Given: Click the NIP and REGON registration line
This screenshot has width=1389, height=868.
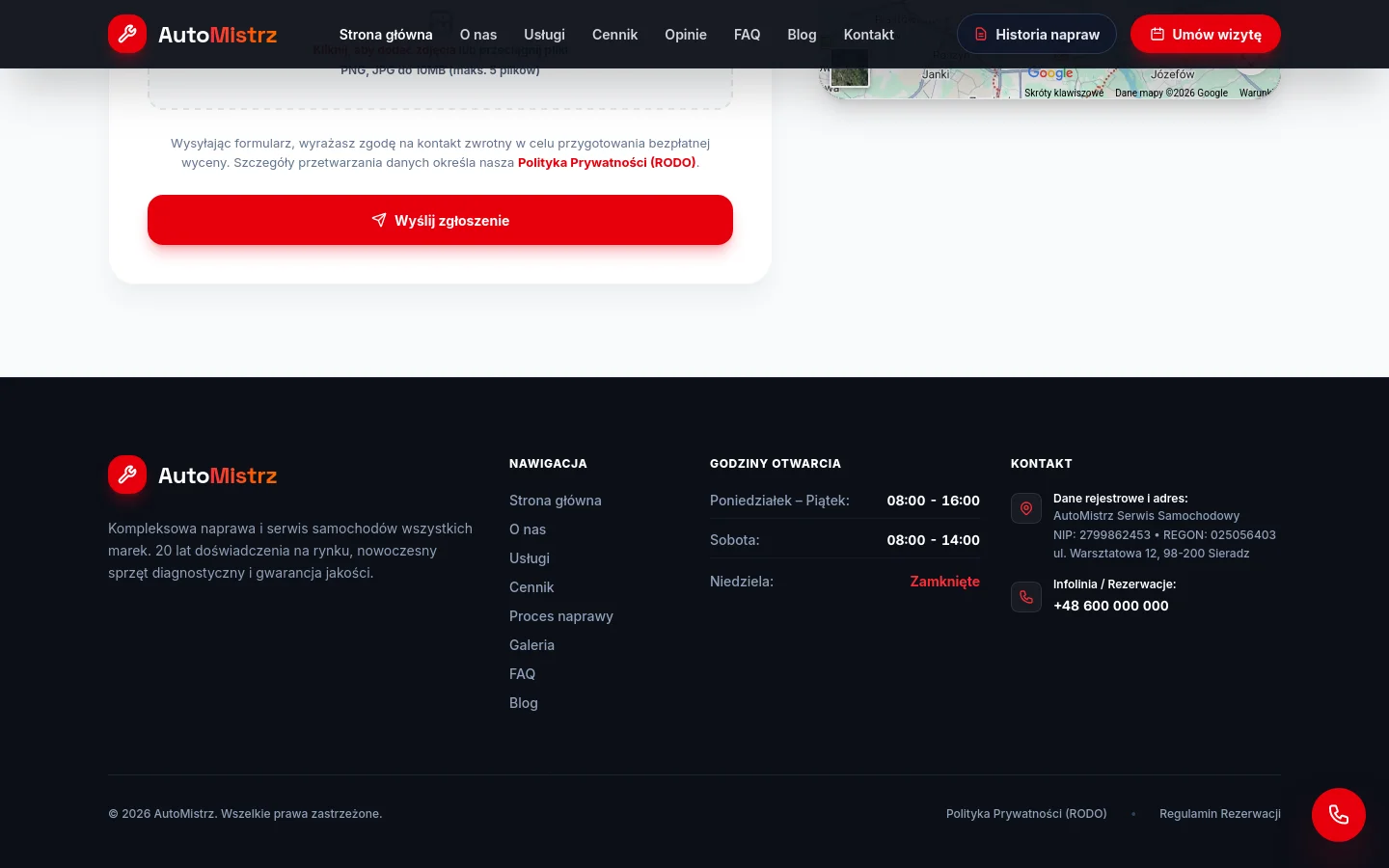Looking at the screenshot, I should coord(1164,535).
